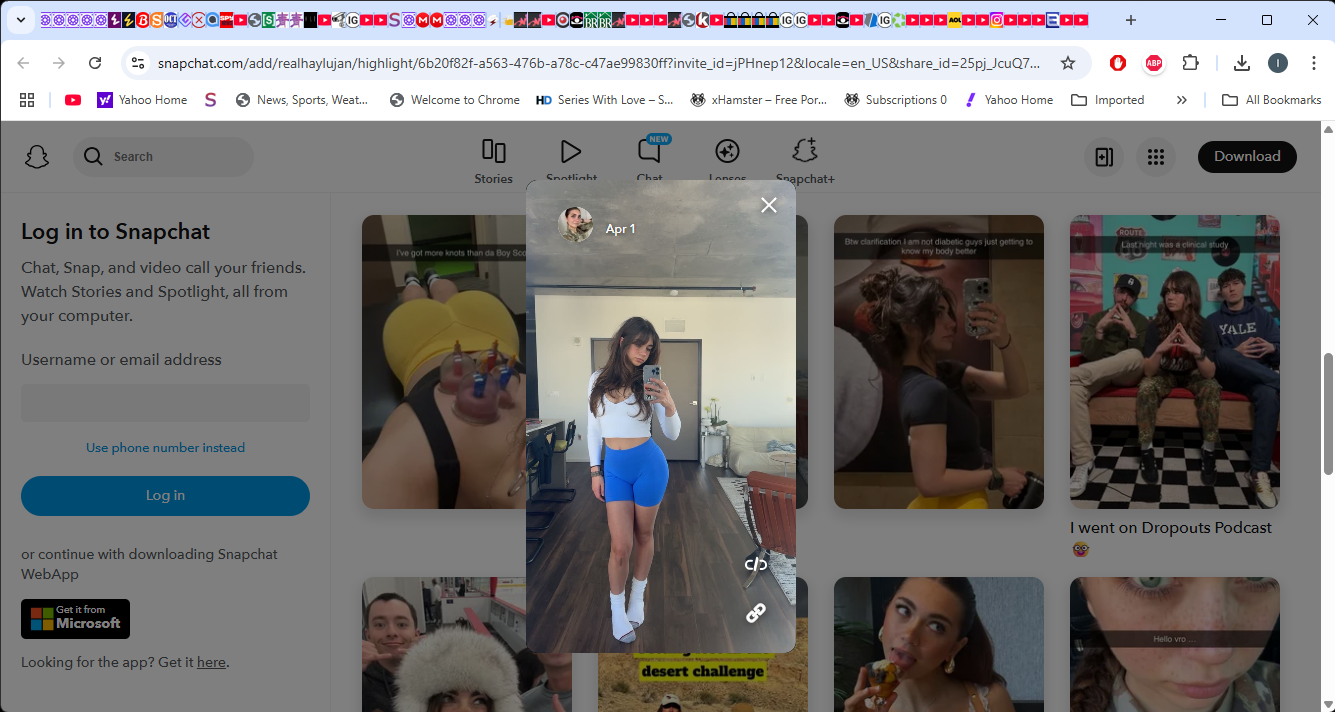The height and width of the screenshot is (712, 1335).
Task: Open the All Bookmarks folder
Action: [x=1272, y=100]
